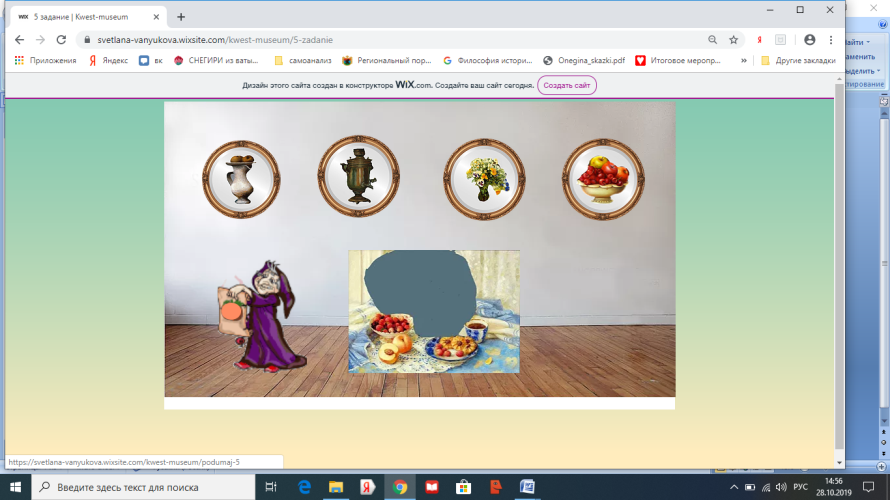This screenshot has width=890, height=500.
Task: Select the fruit bowl picture frame
Action: 603,179
